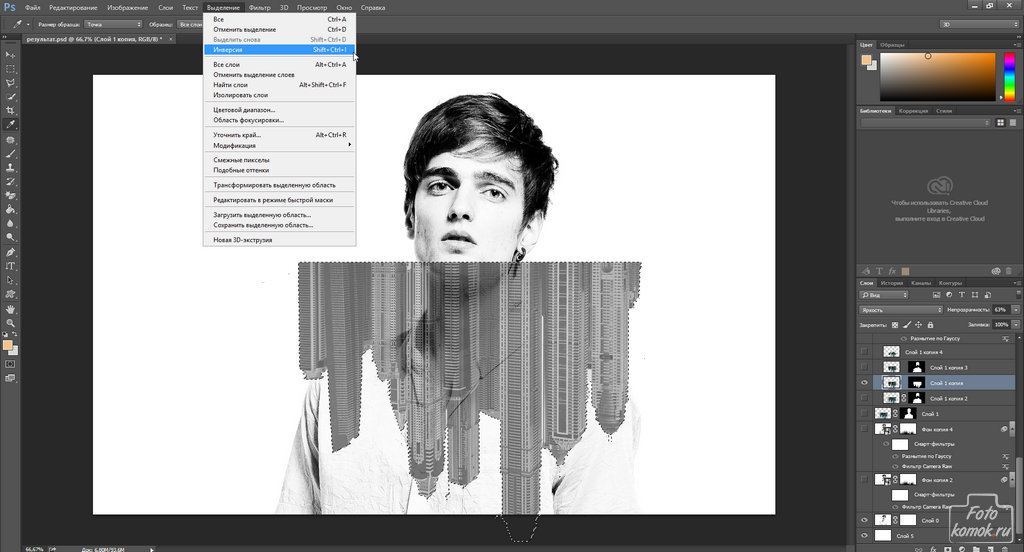Select the Lasso tool
This screenshot has width=1024, height=552.
coord(11,83)
